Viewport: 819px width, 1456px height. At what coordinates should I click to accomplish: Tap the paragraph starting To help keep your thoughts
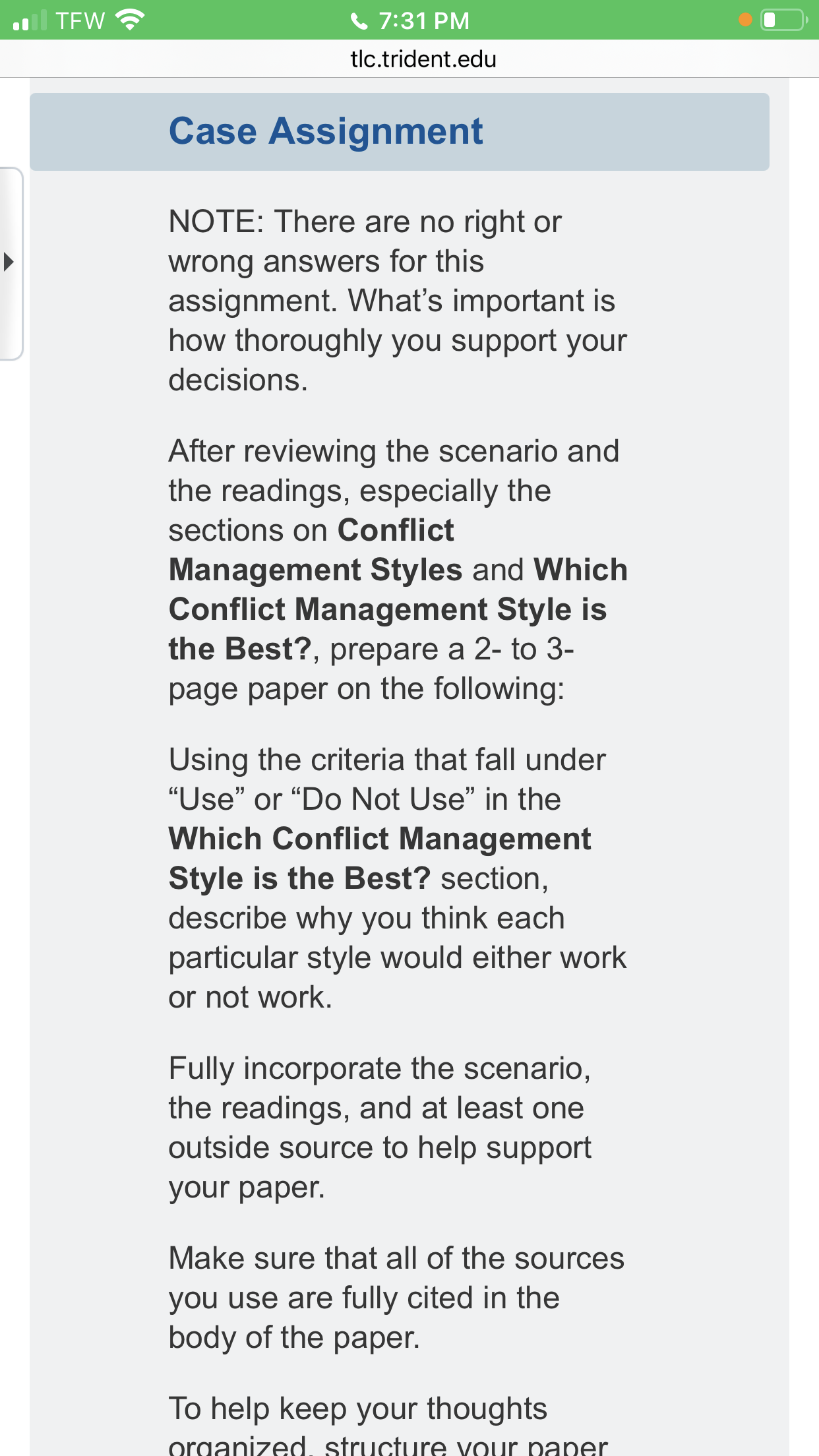(388, 1424)
